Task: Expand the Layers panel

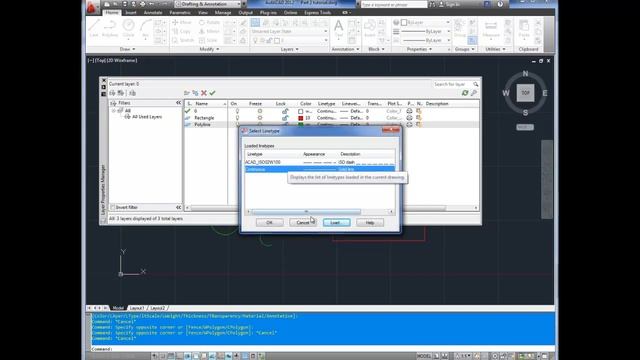Action: (x=289, y=49)
